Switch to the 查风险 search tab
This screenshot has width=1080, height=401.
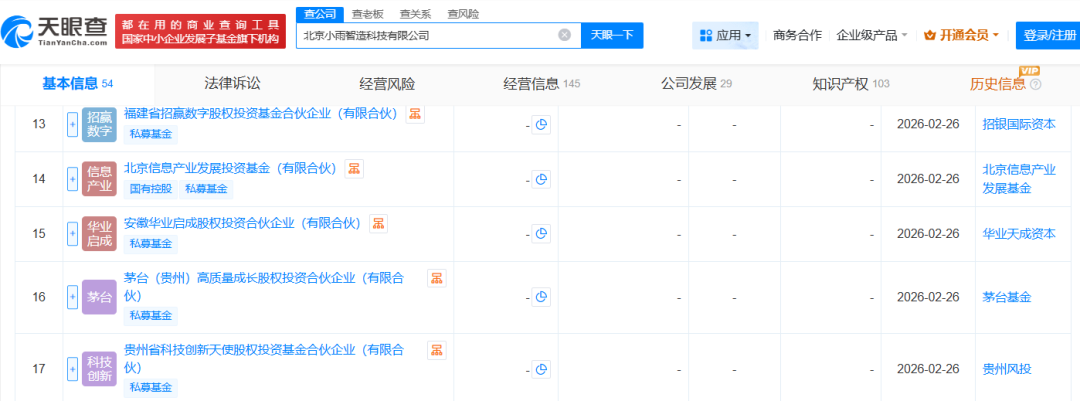[463, 14]
